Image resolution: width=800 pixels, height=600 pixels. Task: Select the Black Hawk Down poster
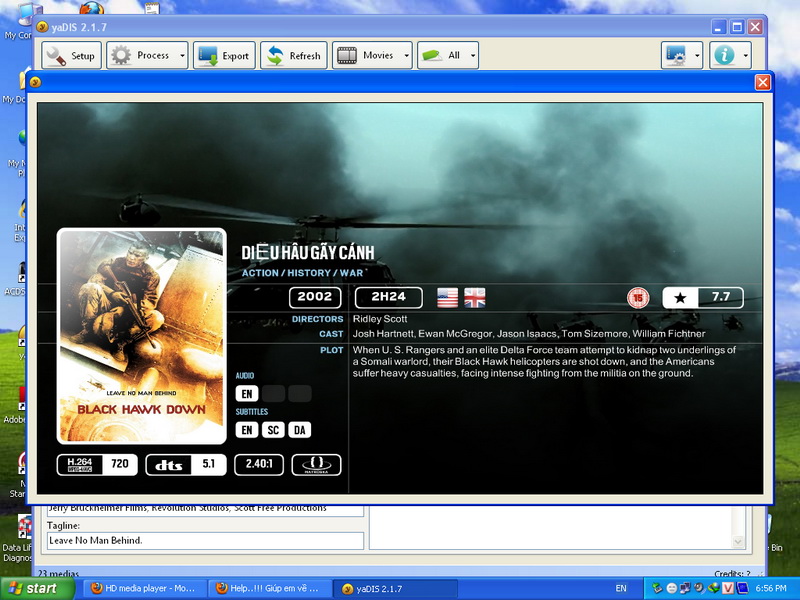[141, 336]
